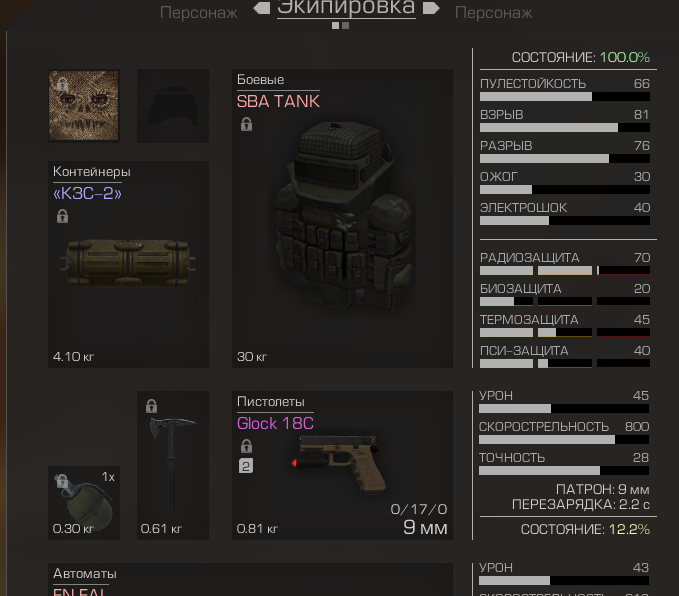679x596 pixels.
Task: Toggle the lock on Glock 18C
Action: pyautogui.click(x=246, y=446)
